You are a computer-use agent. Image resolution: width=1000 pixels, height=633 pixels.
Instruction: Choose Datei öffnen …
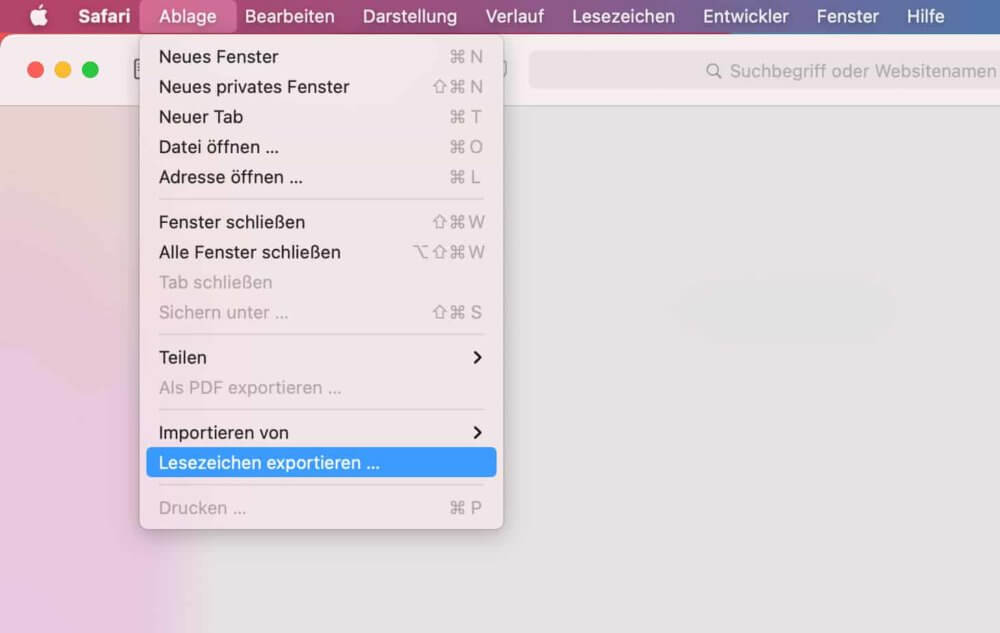321,147
